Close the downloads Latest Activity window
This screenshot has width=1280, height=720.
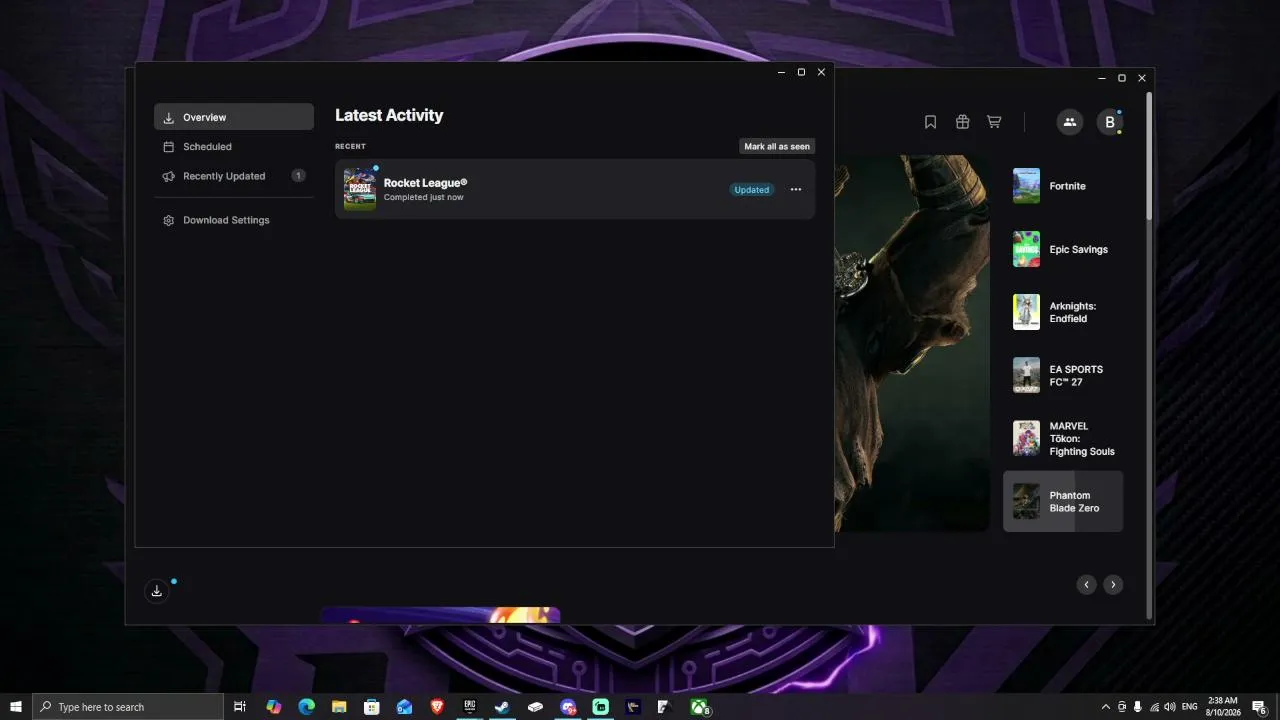(x=821, y=72)
